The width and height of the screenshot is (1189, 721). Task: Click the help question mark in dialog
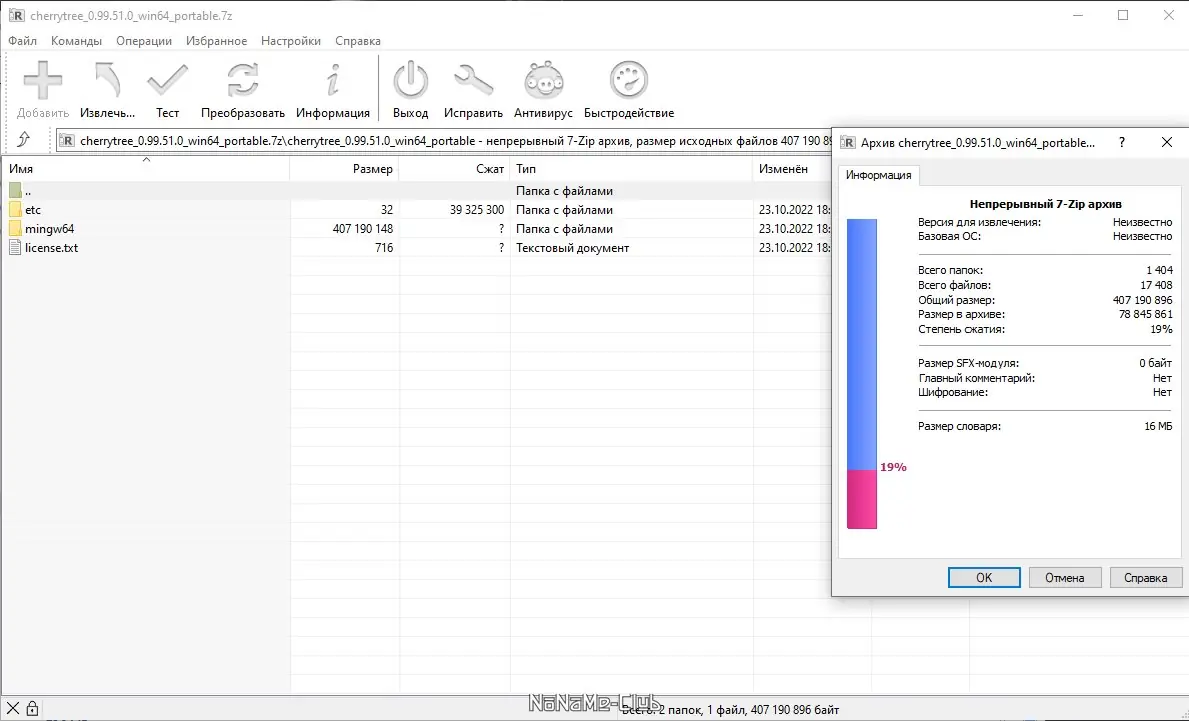point(1122,143)
